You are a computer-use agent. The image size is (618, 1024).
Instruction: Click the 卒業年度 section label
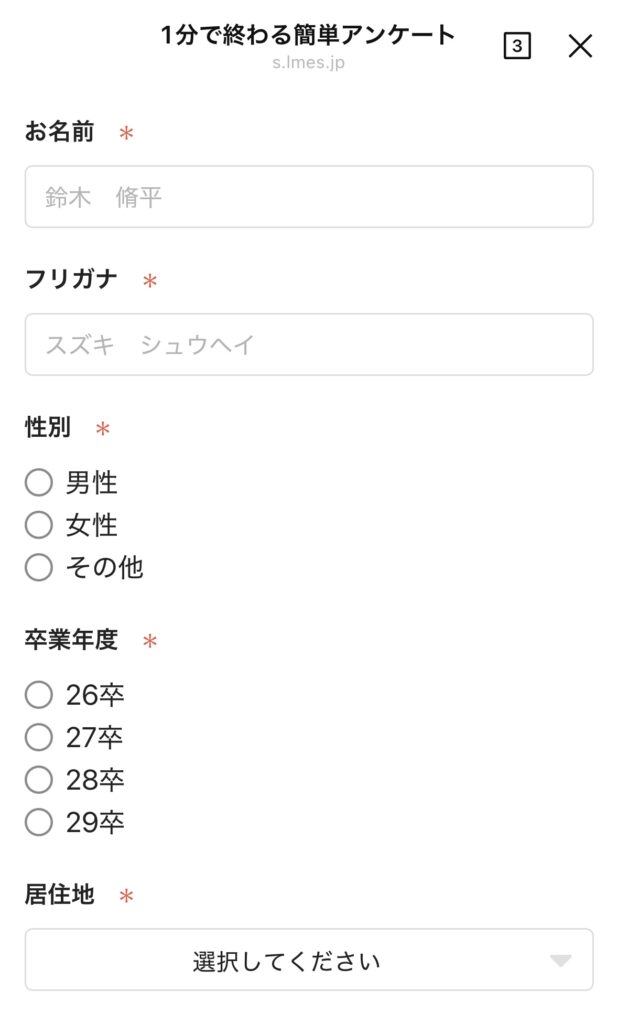click(x=71, y=640)
